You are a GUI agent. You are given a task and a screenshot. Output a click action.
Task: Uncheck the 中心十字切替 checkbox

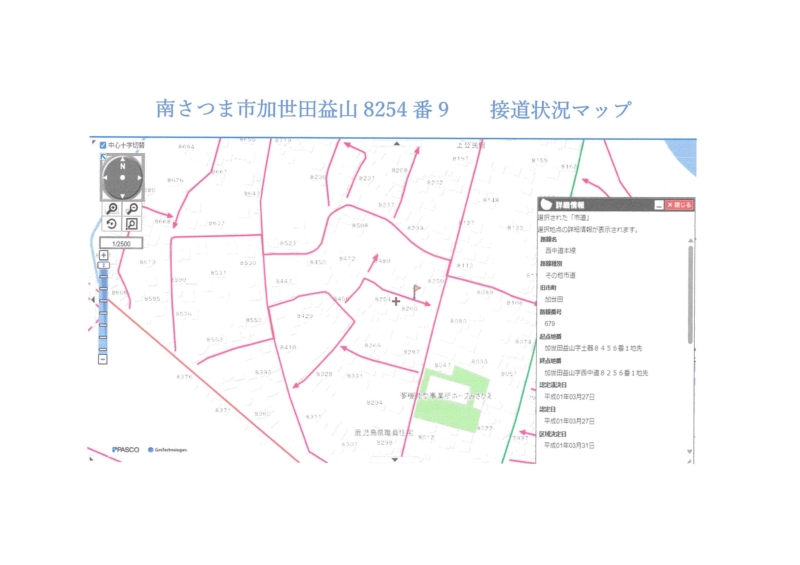click(x=103, y=145)
